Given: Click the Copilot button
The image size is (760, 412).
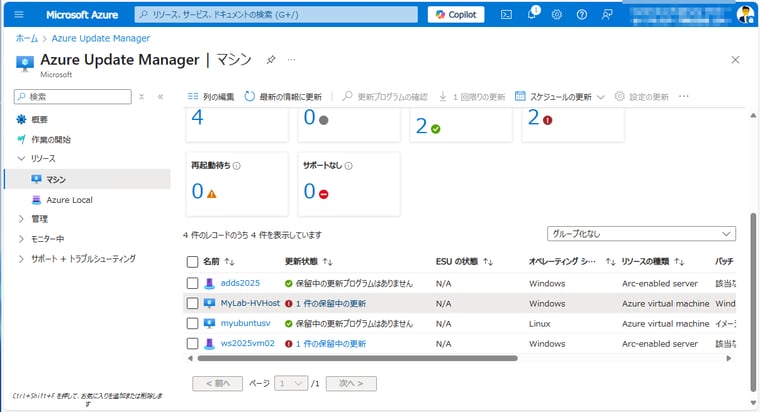Looking at the screenshot, I should point(456,15).
